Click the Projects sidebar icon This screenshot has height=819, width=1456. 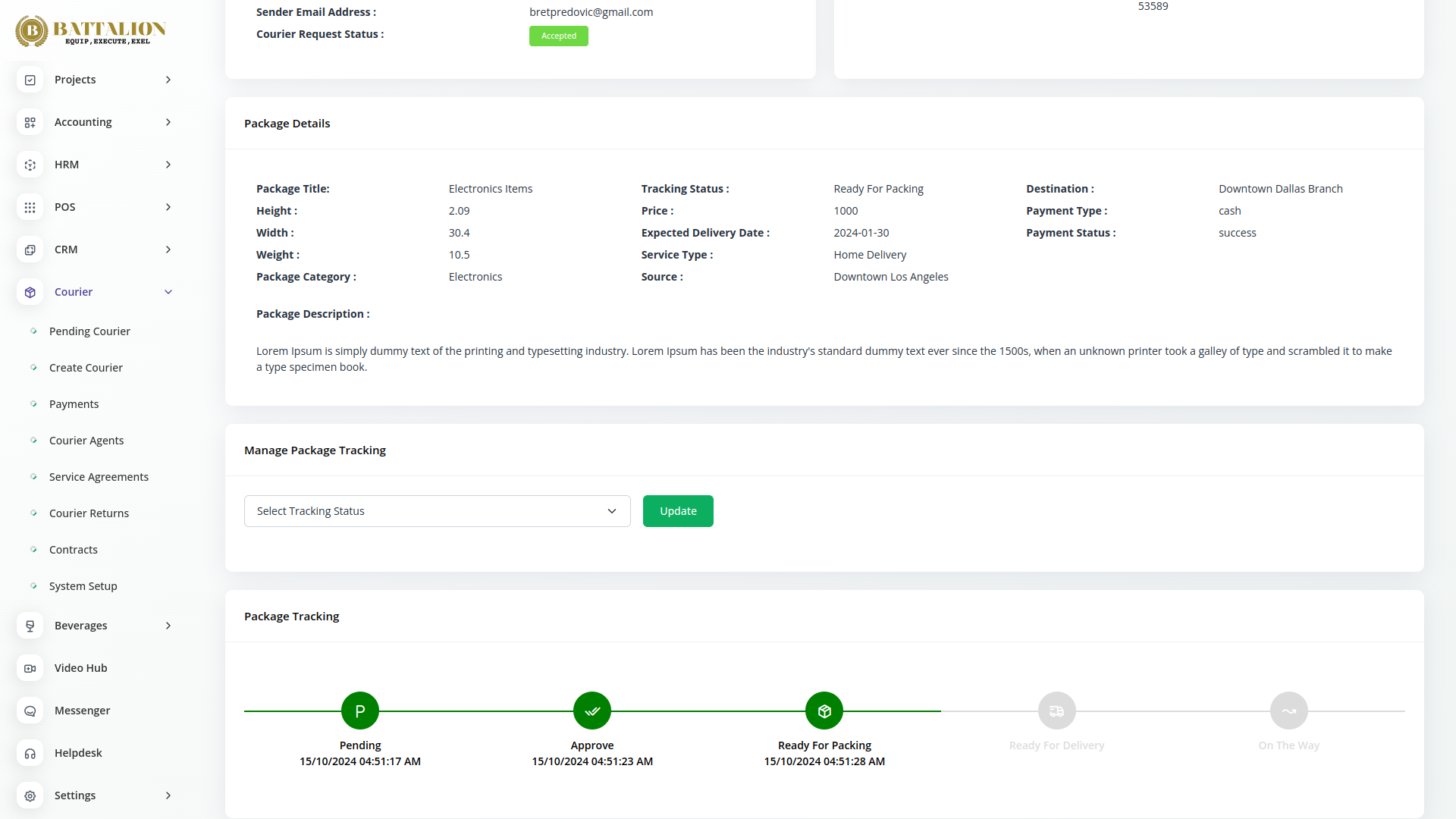(x=30, y=80)
